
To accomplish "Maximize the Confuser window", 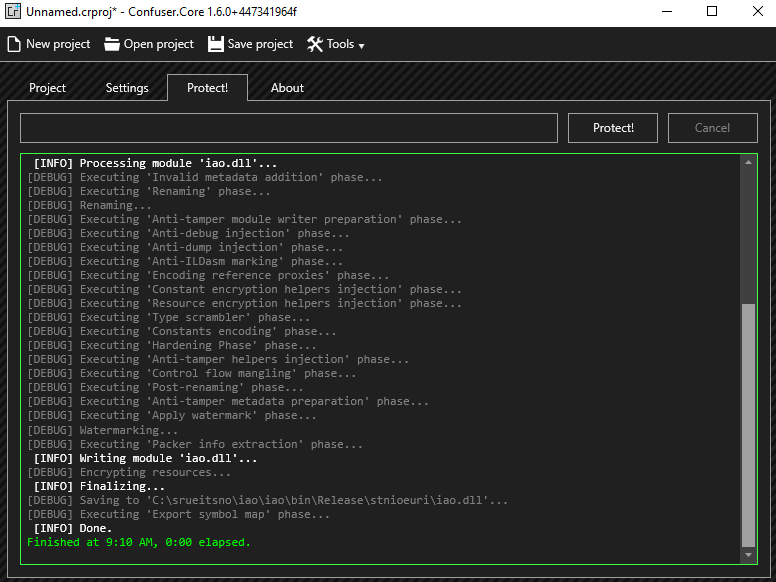I will (712, 12).
